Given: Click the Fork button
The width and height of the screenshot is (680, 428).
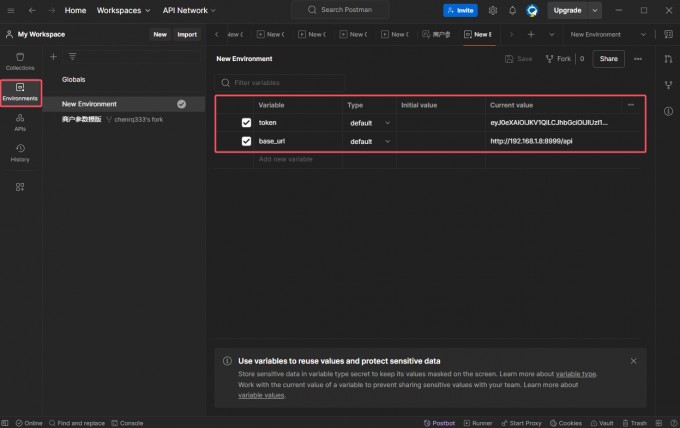Looking at the screenshot, I should coord(558,59).
